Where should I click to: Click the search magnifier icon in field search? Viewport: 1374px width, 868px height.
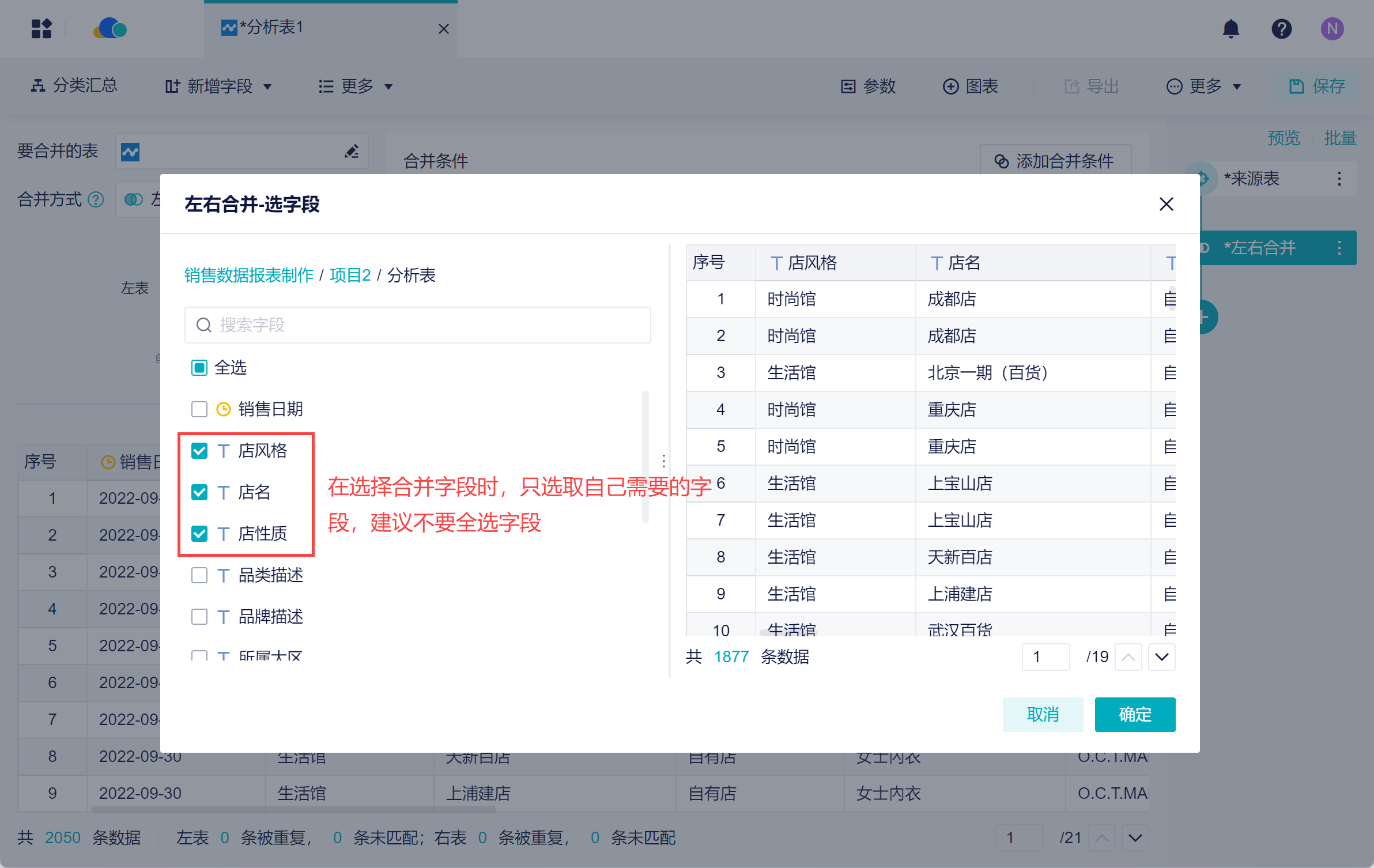click(203, 325)
